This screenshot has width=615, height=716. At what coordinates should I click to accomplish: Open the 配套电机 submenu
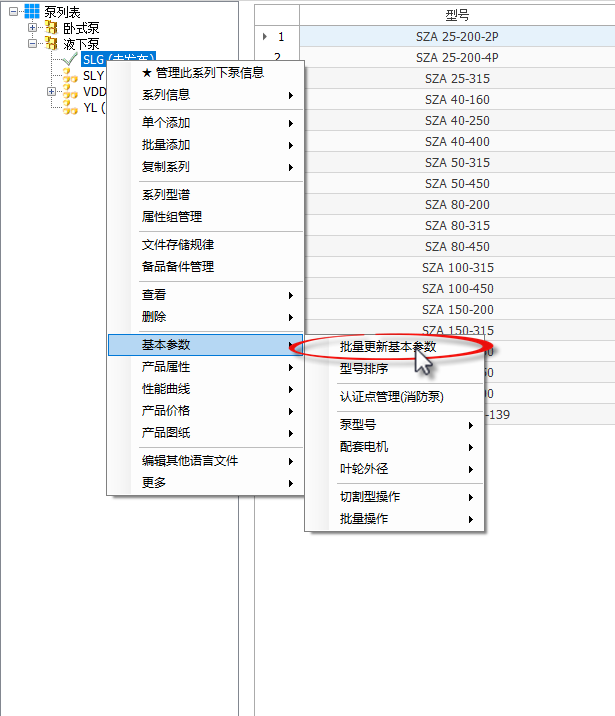(394, 447)
